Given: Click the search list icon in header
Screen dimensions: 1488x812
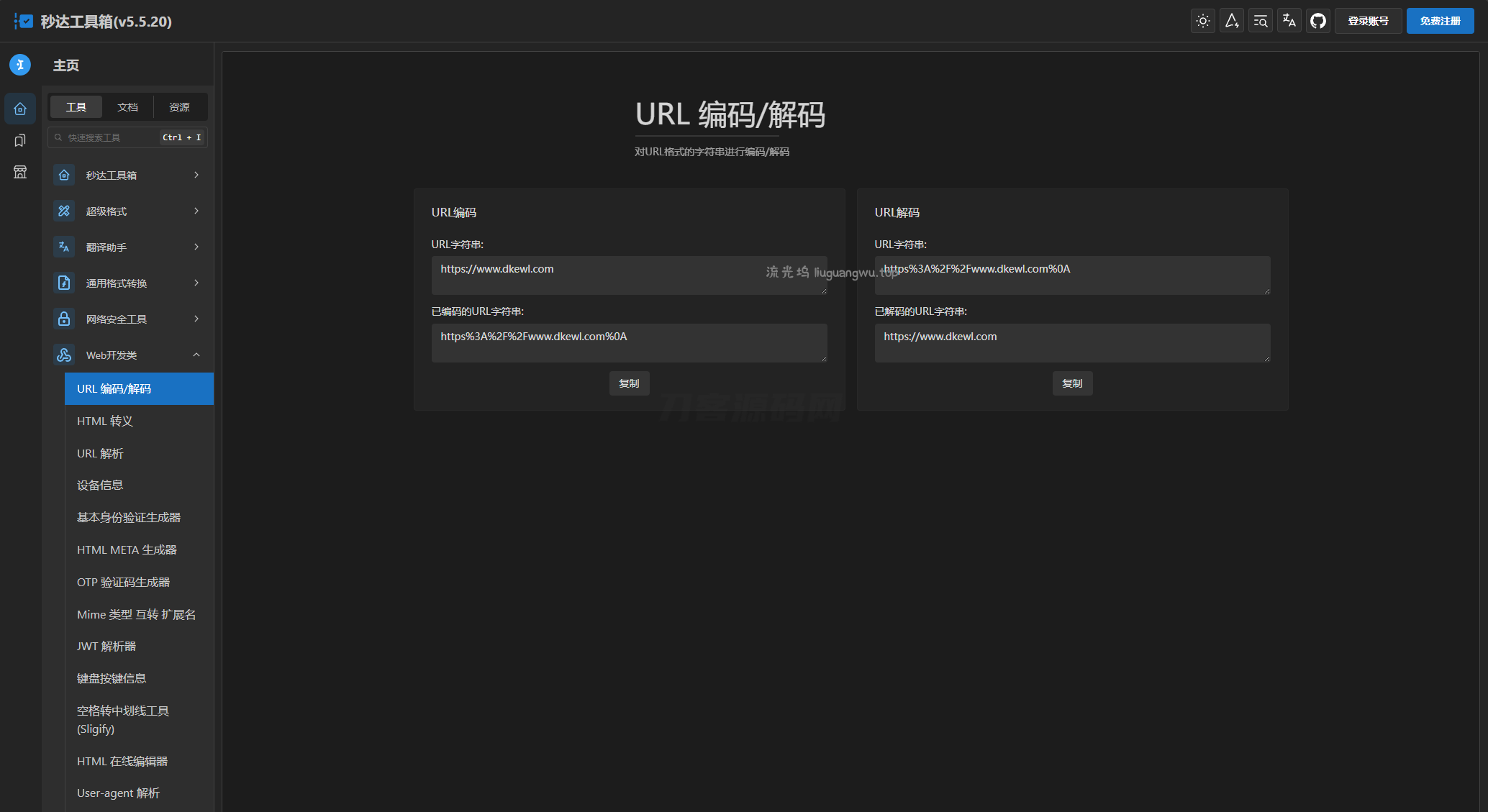Looking at the screenshot, I should pos(1260,21).
